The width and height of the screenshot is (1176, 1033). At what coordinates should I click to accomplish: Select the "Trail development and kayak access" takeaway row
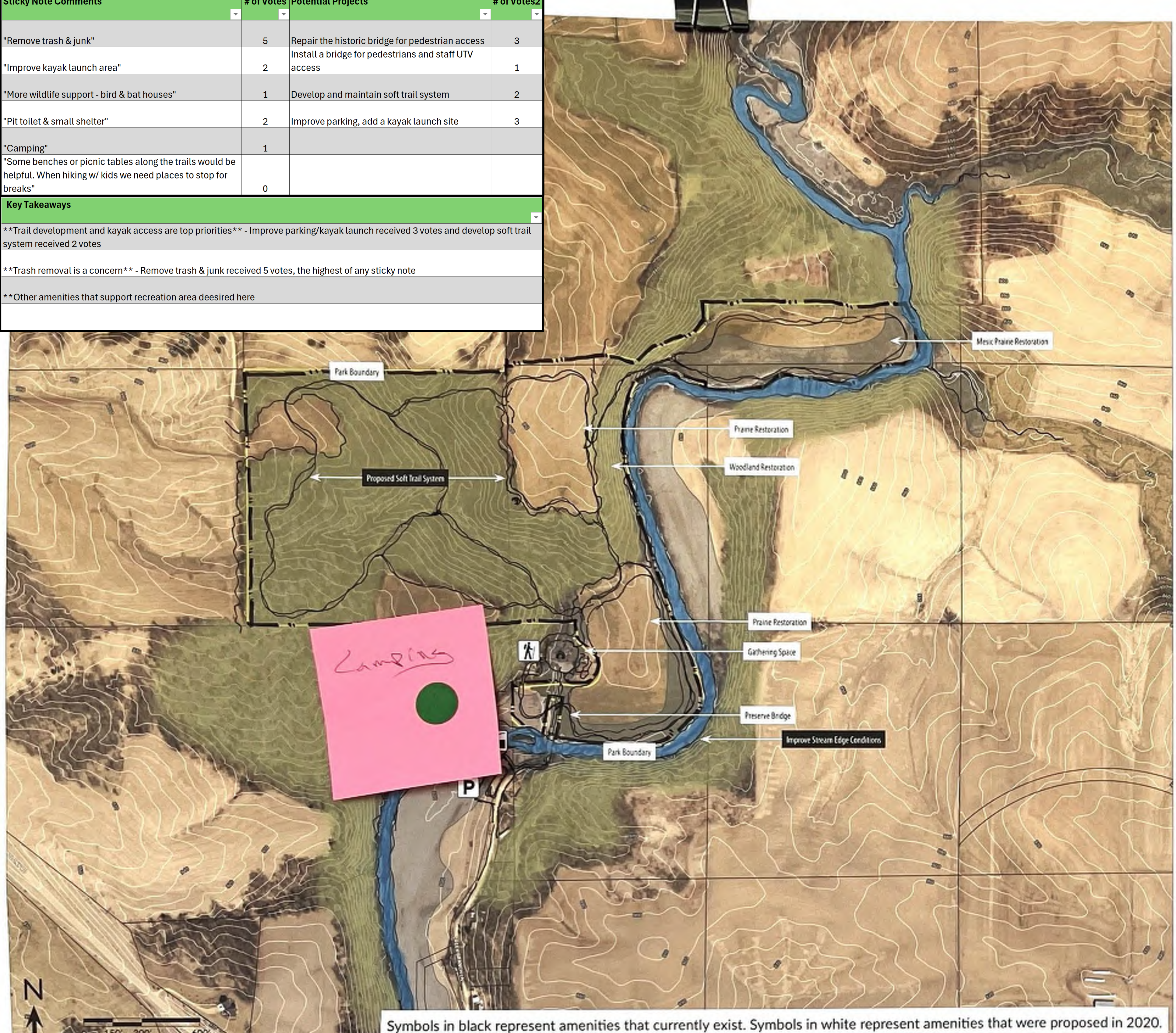[272, 237]
